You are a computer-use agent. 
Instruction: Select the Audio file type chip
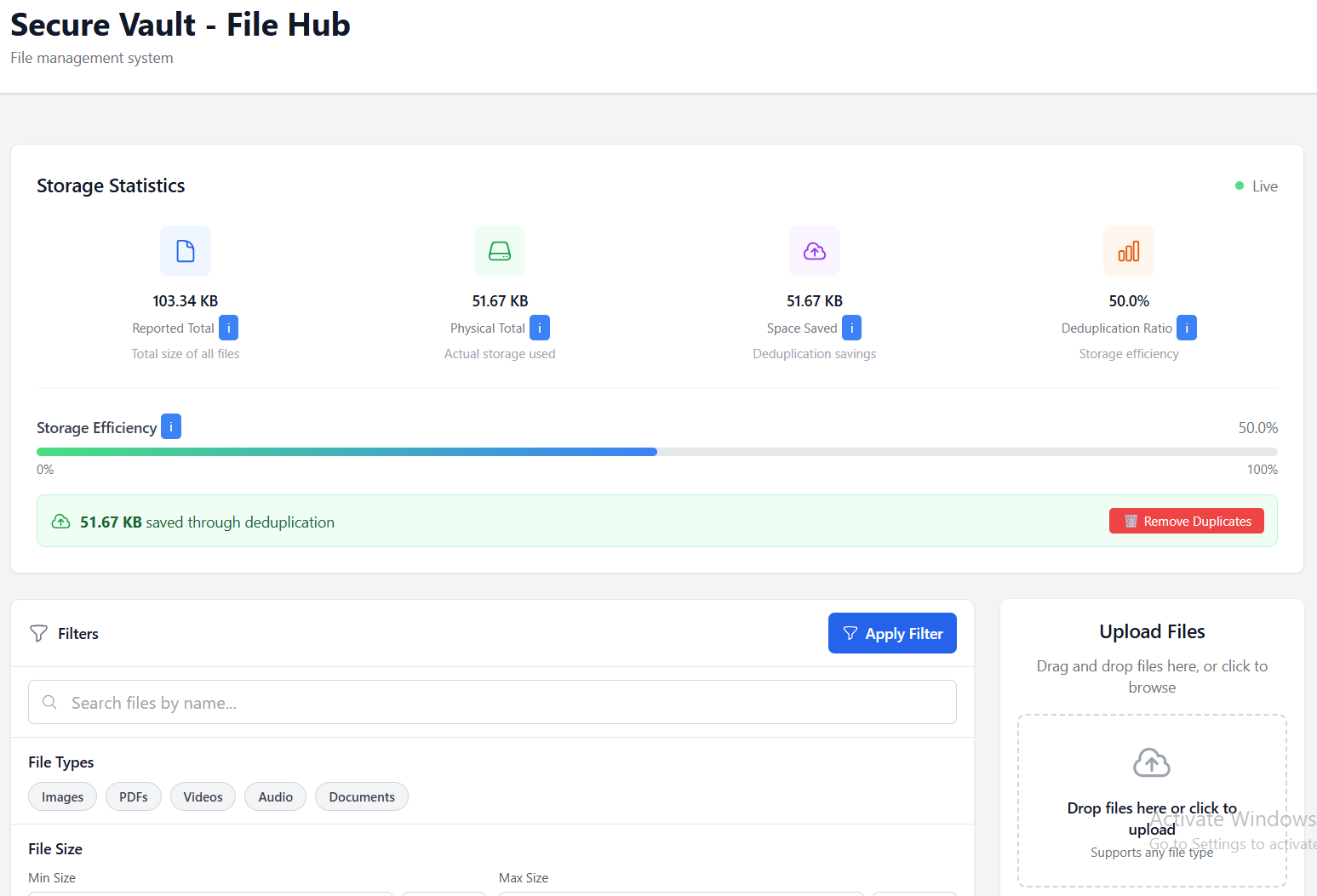[275, 797]
